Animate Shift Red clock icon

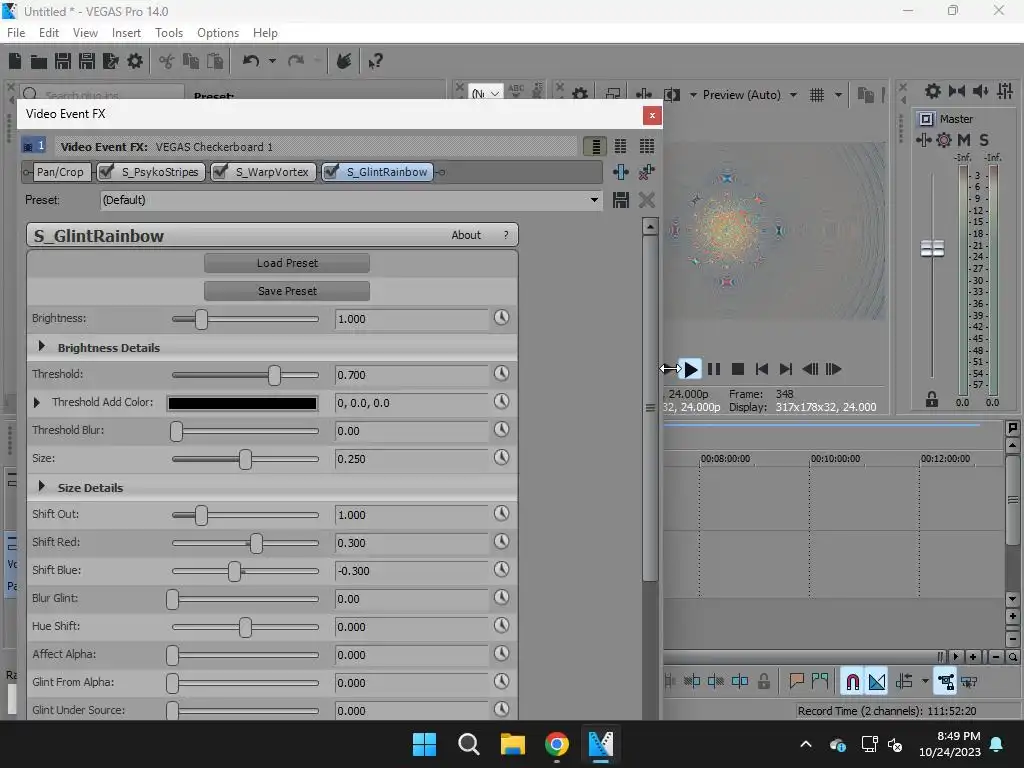point(501,541)
